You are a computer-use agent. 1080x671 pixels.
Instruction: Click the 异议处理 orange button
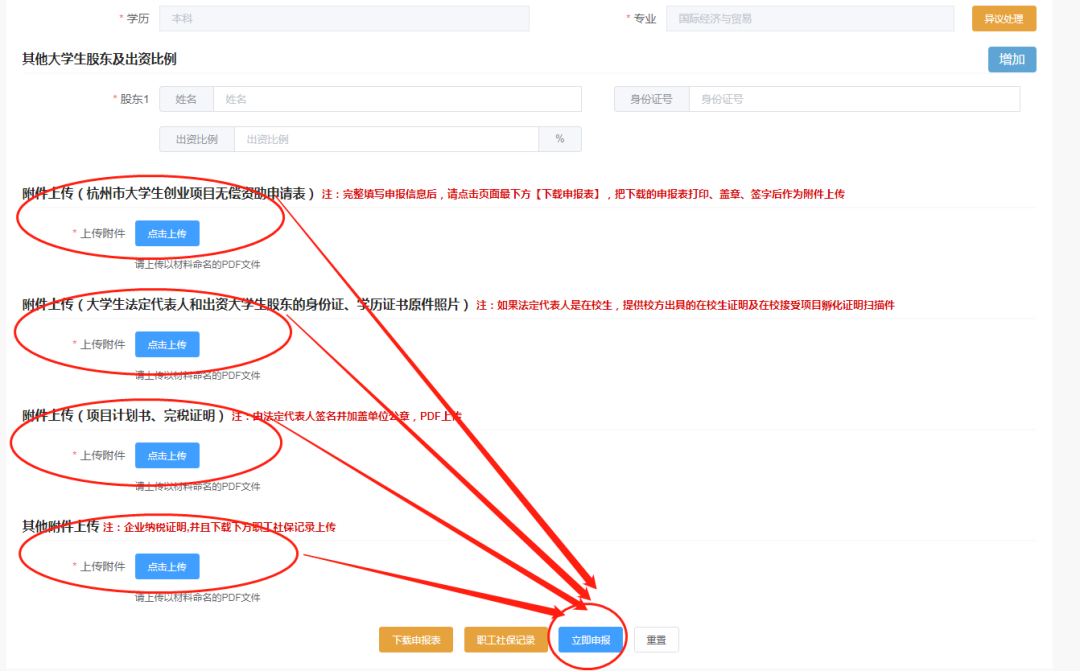(x=1004, y=19)
